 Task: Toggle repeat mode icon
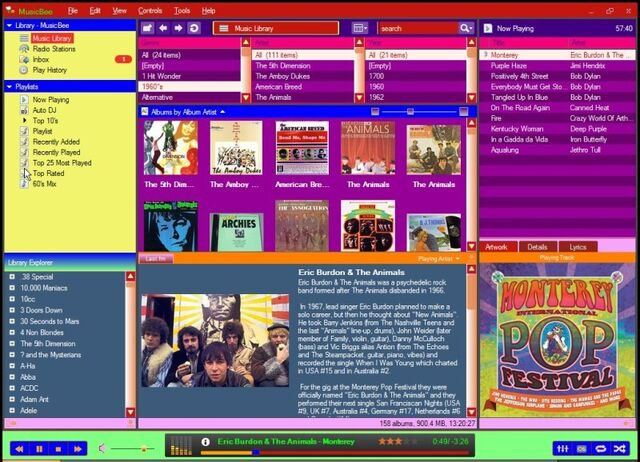(600, 449)
